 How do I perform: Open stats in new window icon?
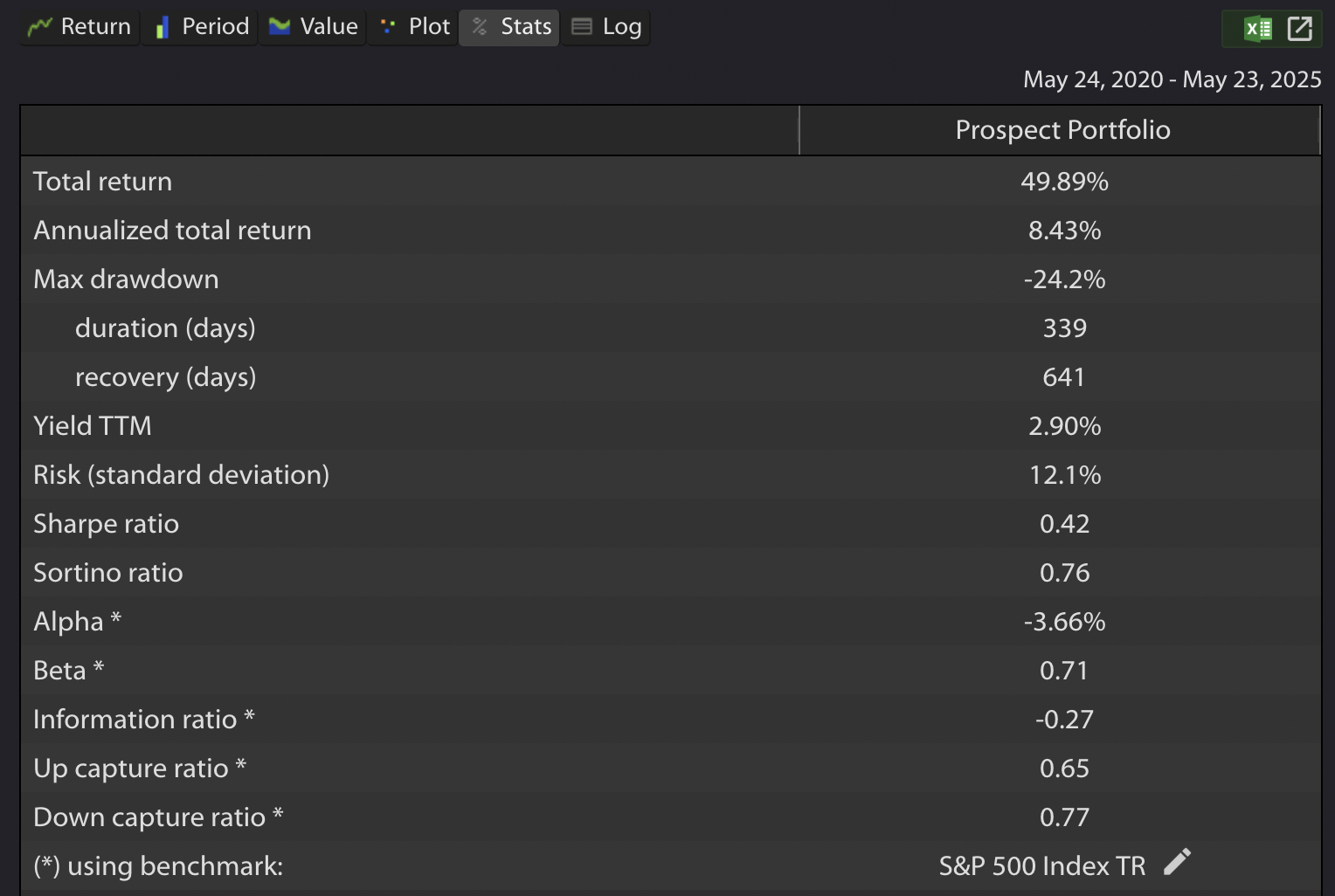point(1300,29)
